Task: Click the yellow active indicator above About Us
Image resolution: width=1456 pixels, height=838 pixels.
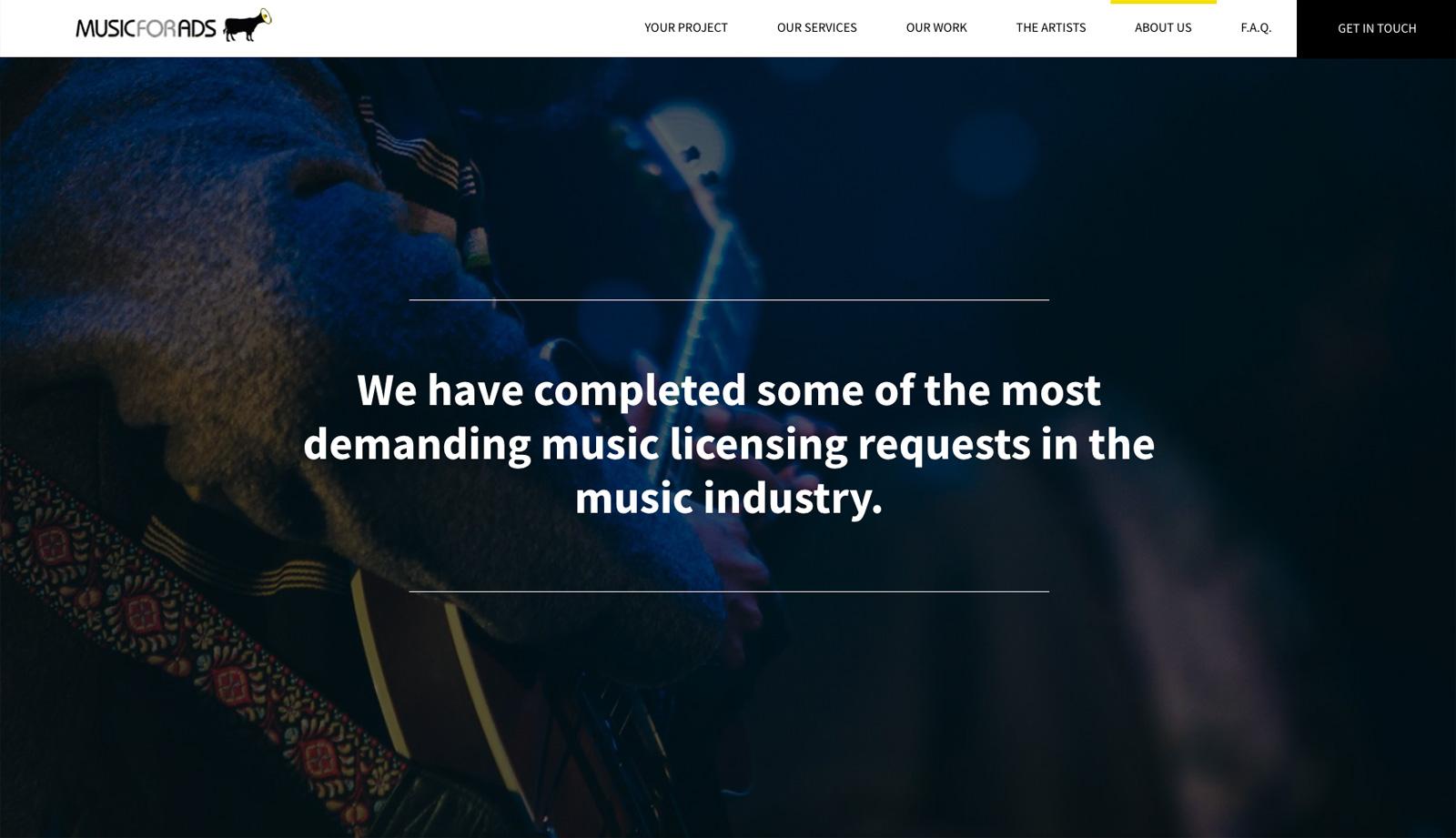Action: click(x=1163, y=2)
